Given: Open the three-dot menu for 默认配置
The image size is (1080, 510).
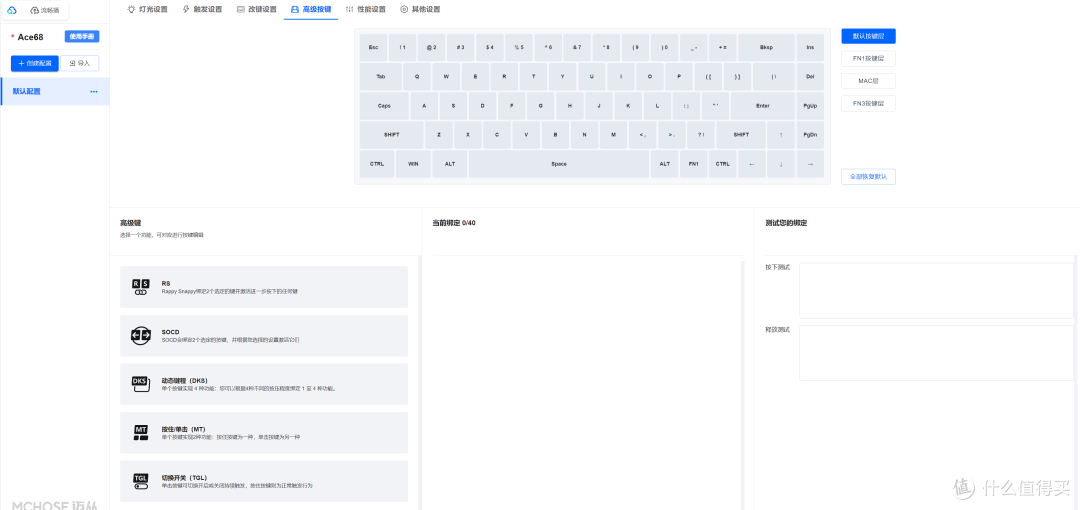Looking at the screenshot, I should 94,92.
